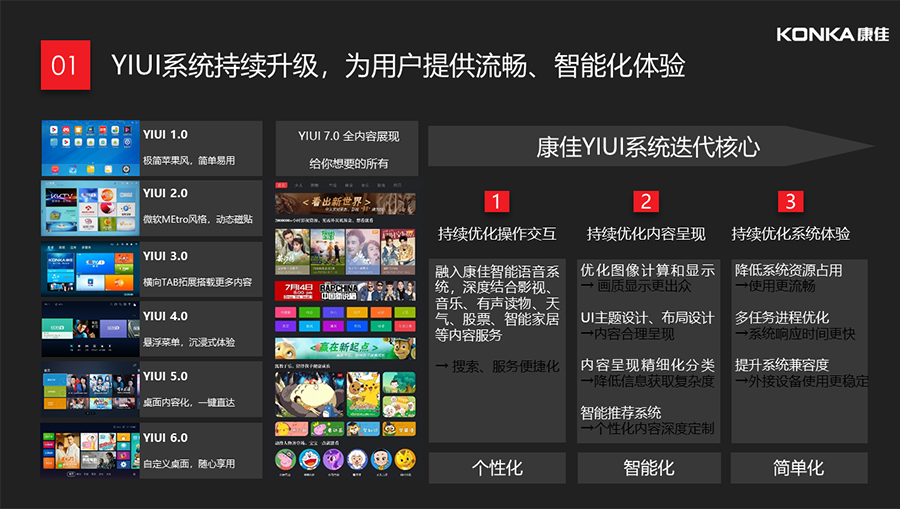Image resolution: width=900 pixels, height=509 pixels.
Task: Click the Pikachu and Eevee poster
Action: (x=363, y=394)
